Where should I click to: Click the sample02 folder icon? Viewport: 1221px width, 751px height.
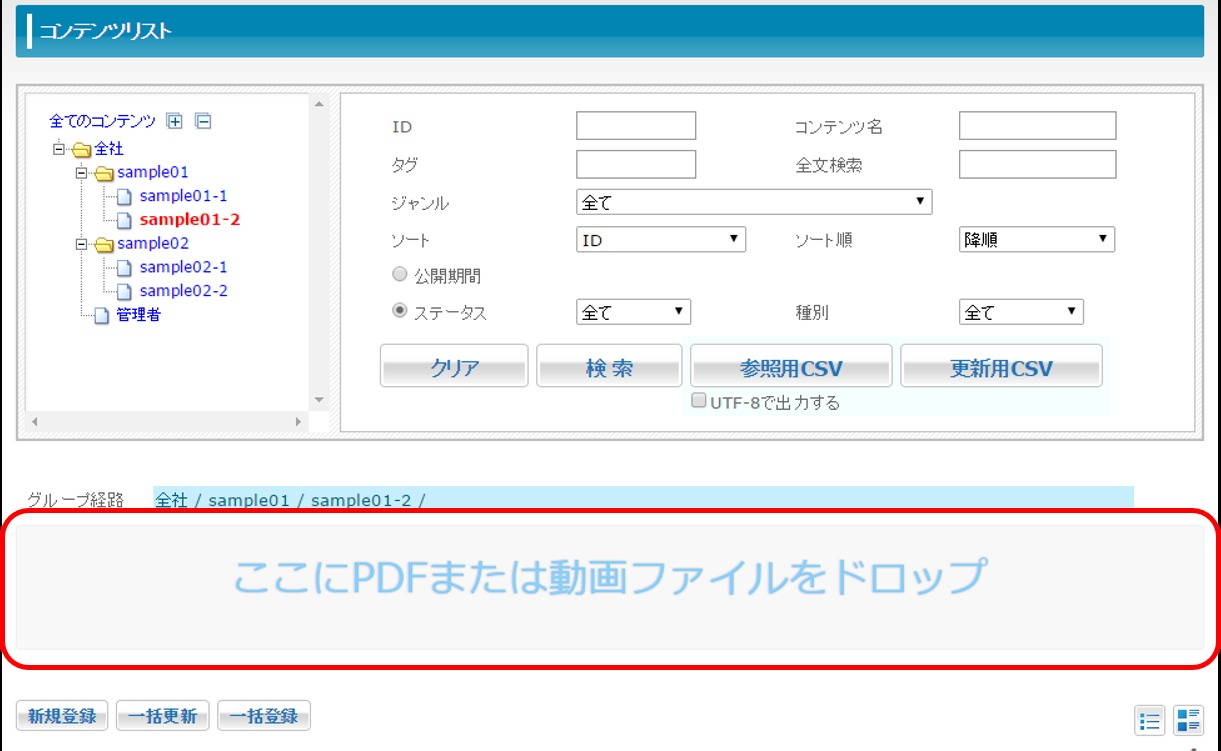[x=105, y=244]
